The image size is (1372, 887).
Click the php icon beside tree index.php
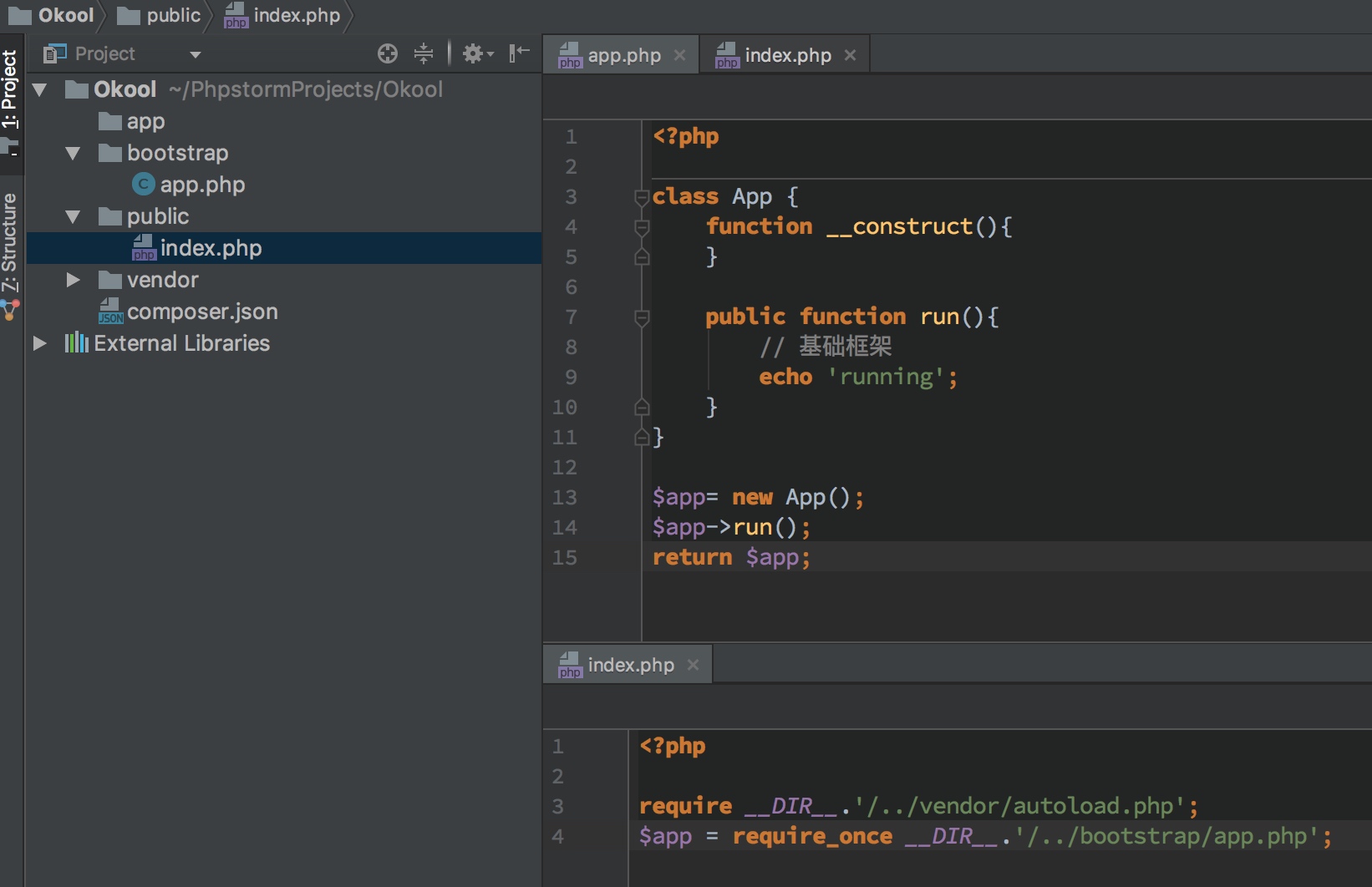(x=144, y=248)
